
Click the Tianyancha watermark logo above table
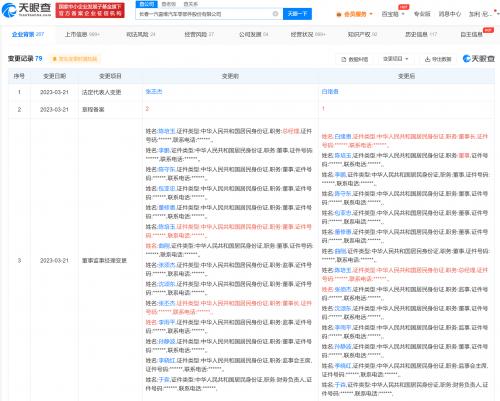pos(478,59)
